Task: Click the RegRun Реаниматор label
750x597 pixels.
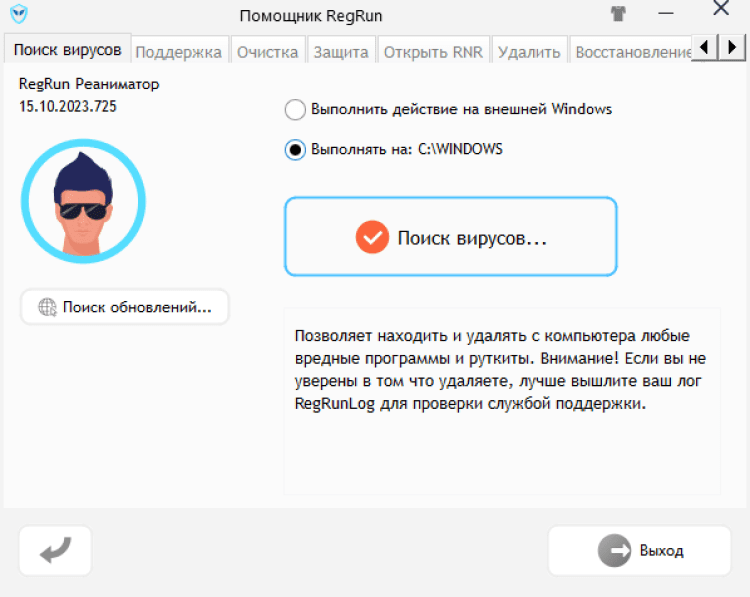Action: (89, 84)
